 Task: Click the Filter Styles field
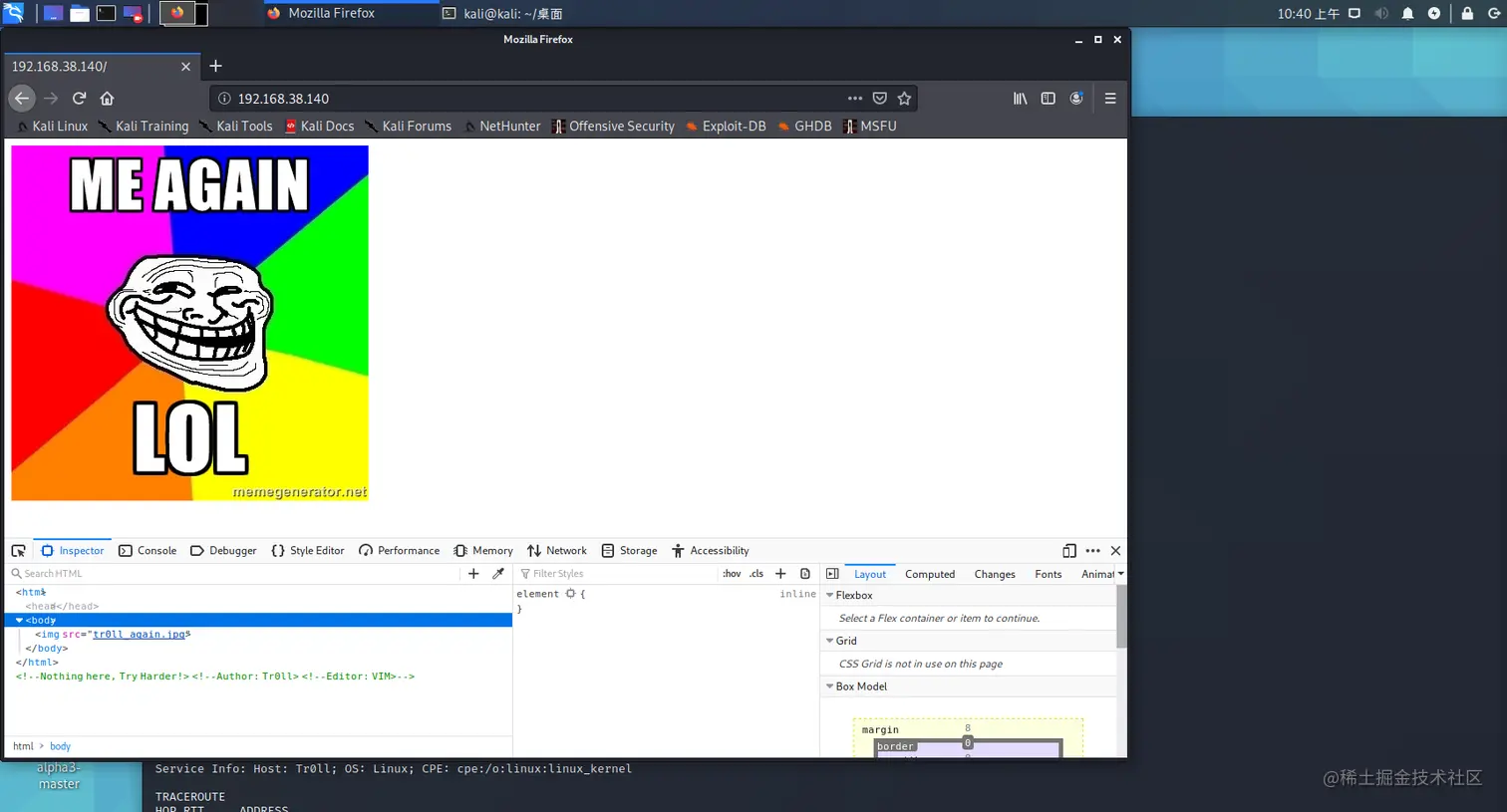tap(616, 573)
